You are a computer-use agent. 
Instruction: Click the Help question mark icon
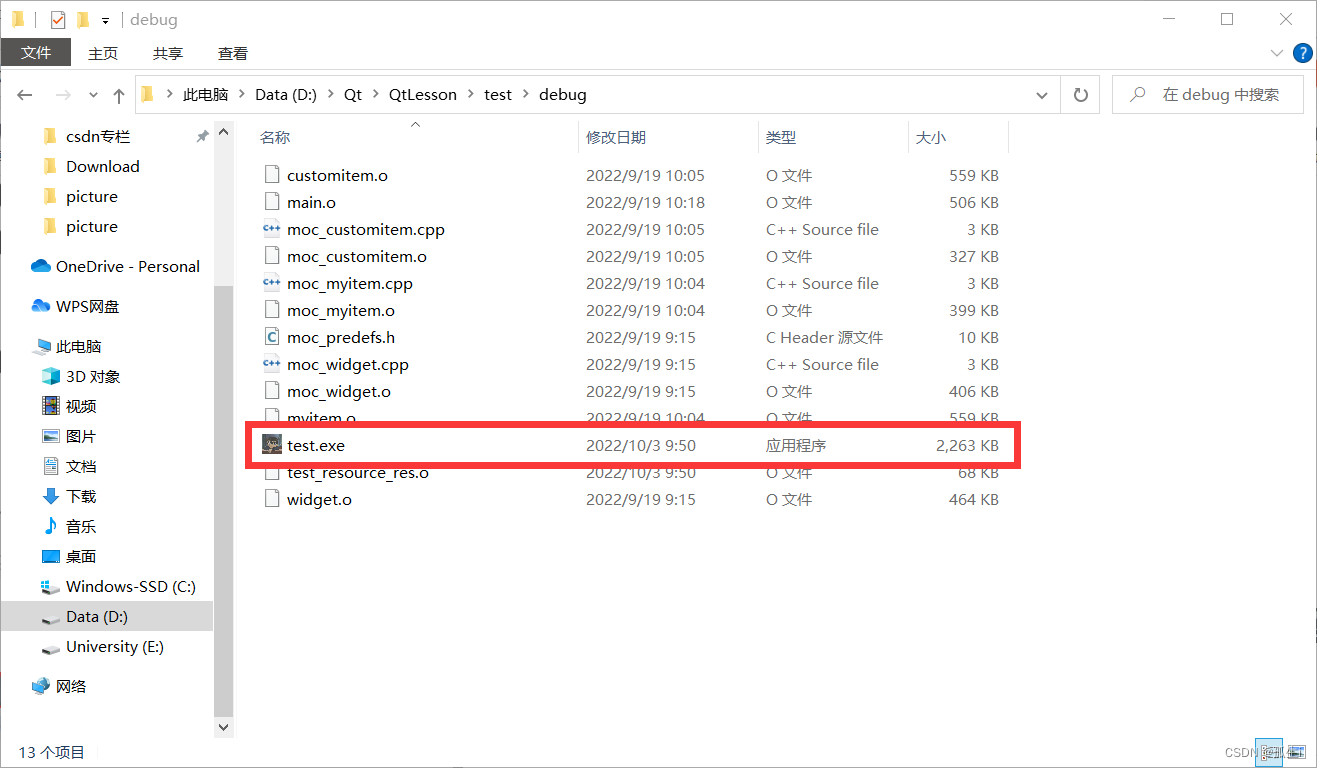point(1302,53)
